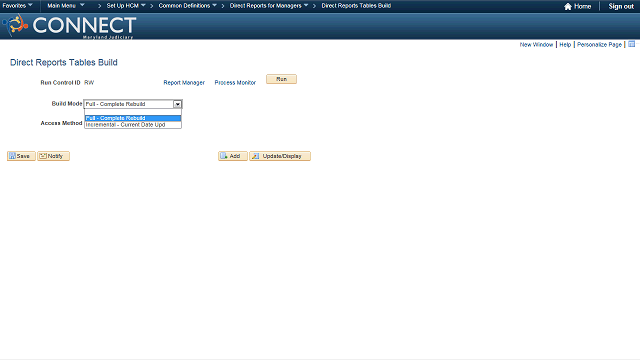Select the blank Build Mode option
The image size is (640, 360).
click(133, 112)
